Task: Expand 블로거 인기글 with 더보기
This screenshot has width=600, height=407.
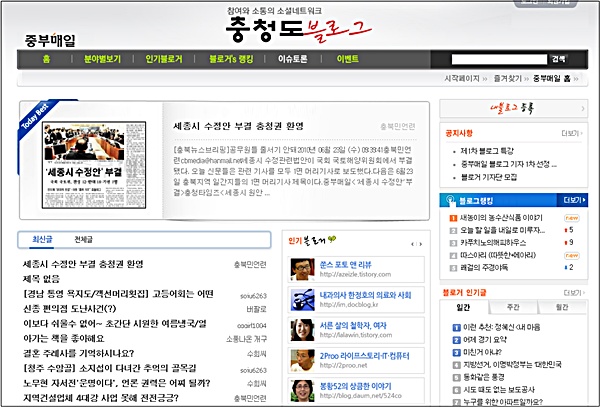Action: click(574, 293)
